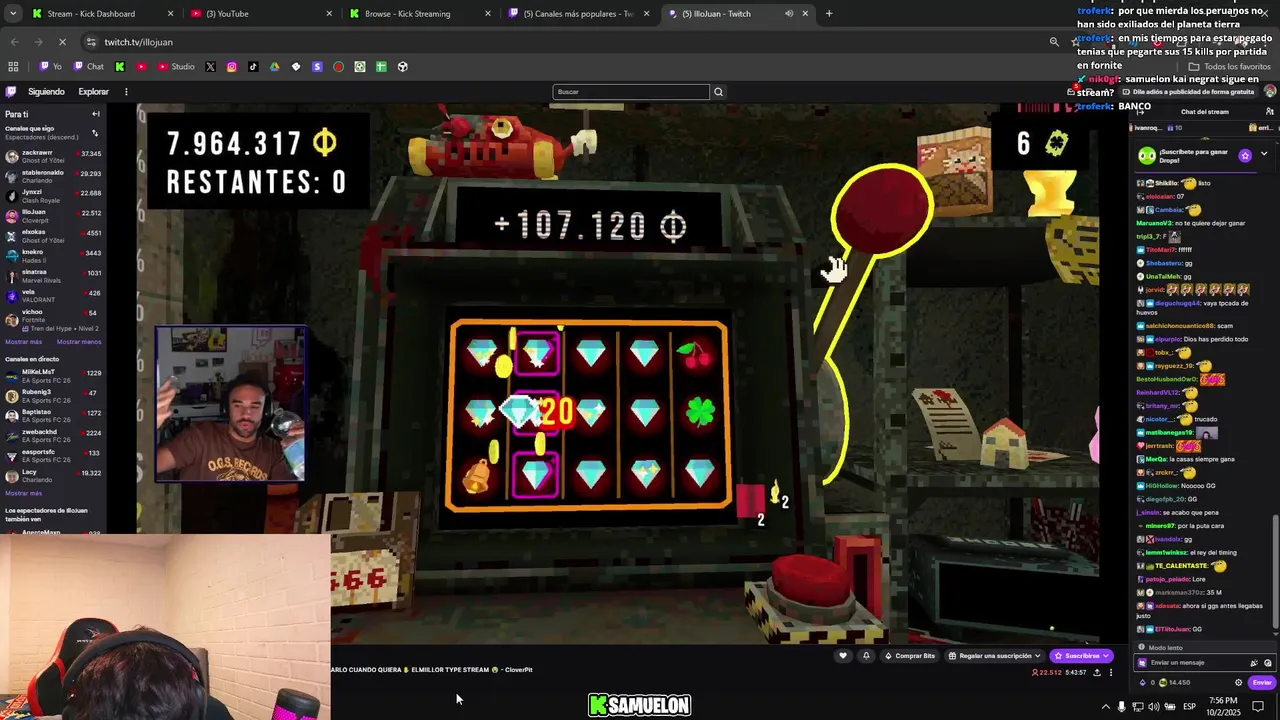Viewport: 1280px width, 720px height.
Task: Open the 'Chat' Twitch bookmark
Action: 89,67
